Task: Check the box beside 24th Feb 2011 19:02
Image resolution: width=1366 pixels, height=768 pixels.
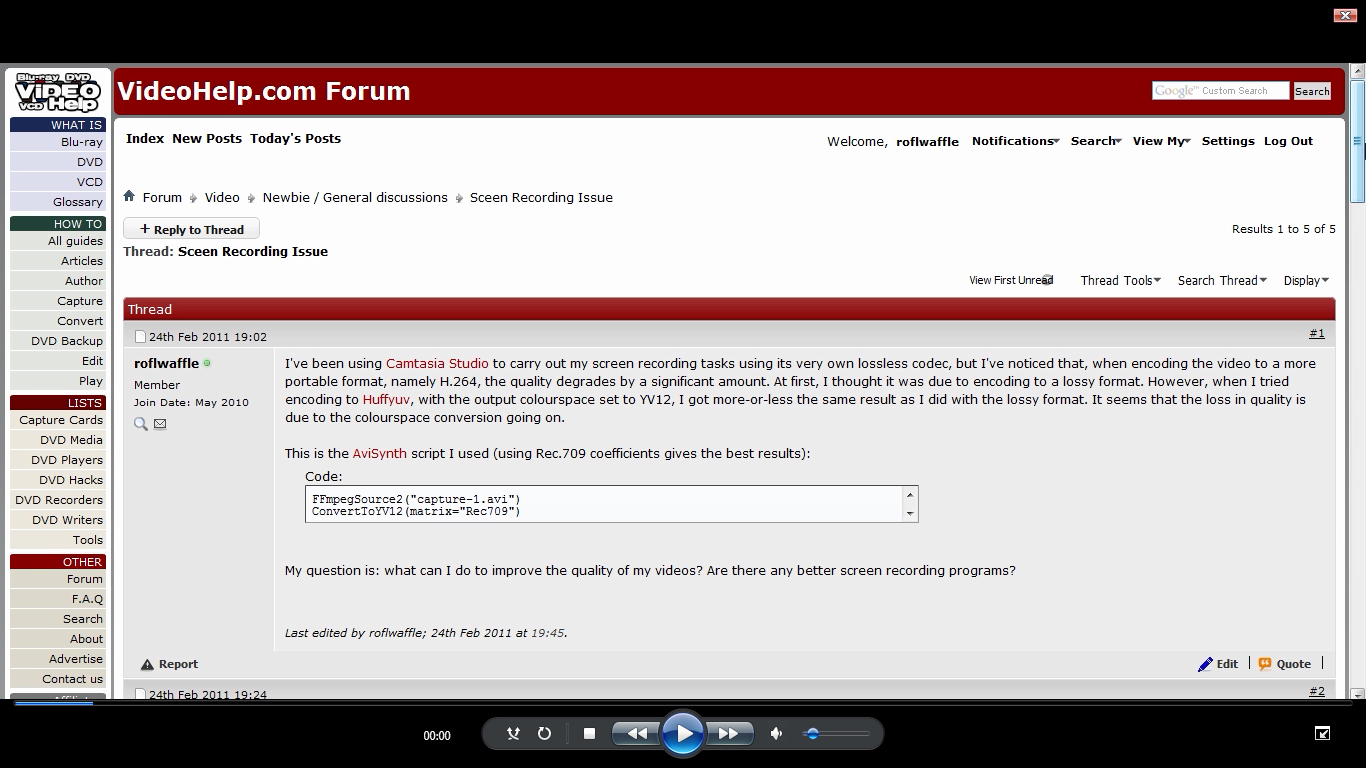Action: pos(140,337)
